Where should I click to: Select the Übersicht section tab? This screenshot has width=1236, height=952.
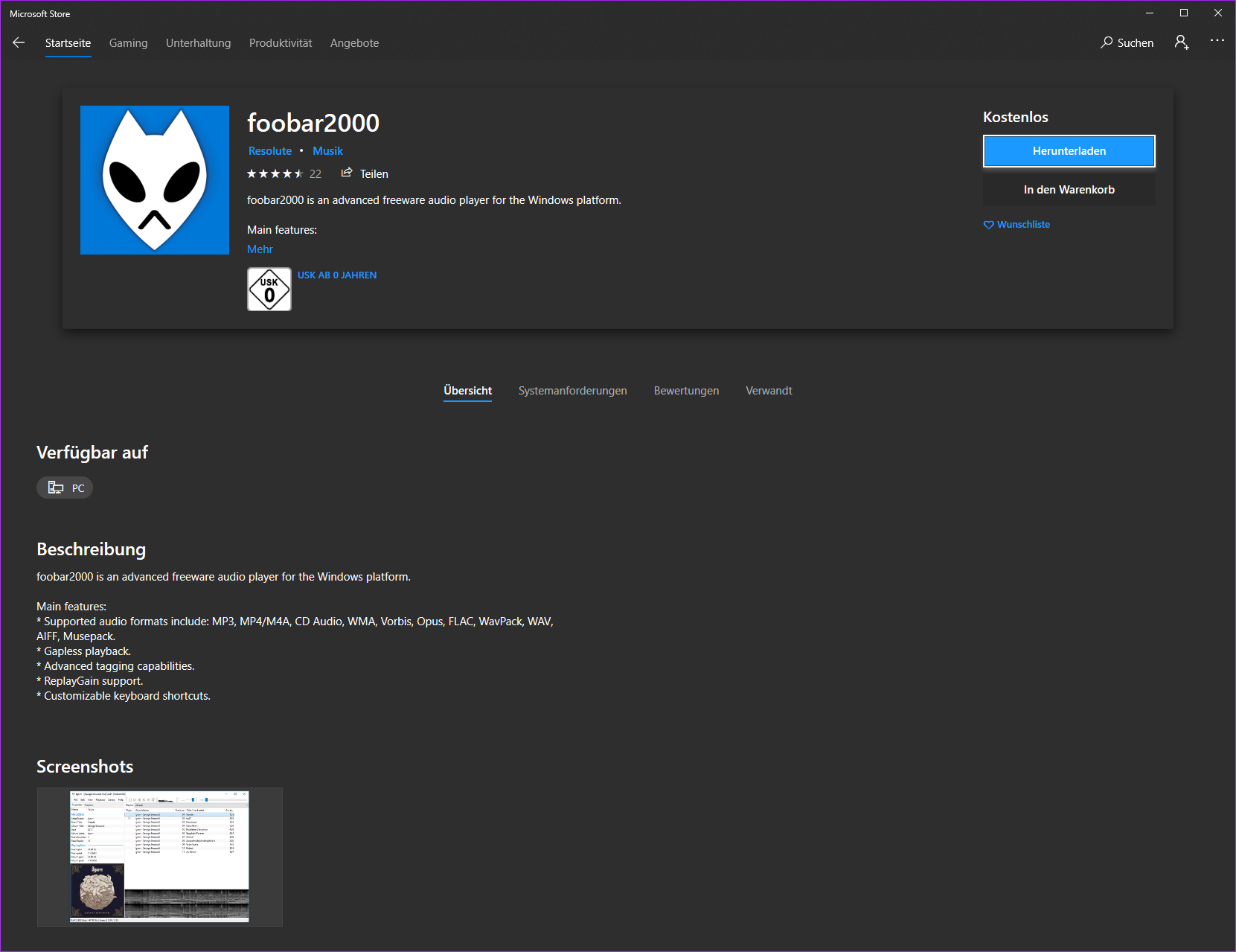click(x=467, y=391)
